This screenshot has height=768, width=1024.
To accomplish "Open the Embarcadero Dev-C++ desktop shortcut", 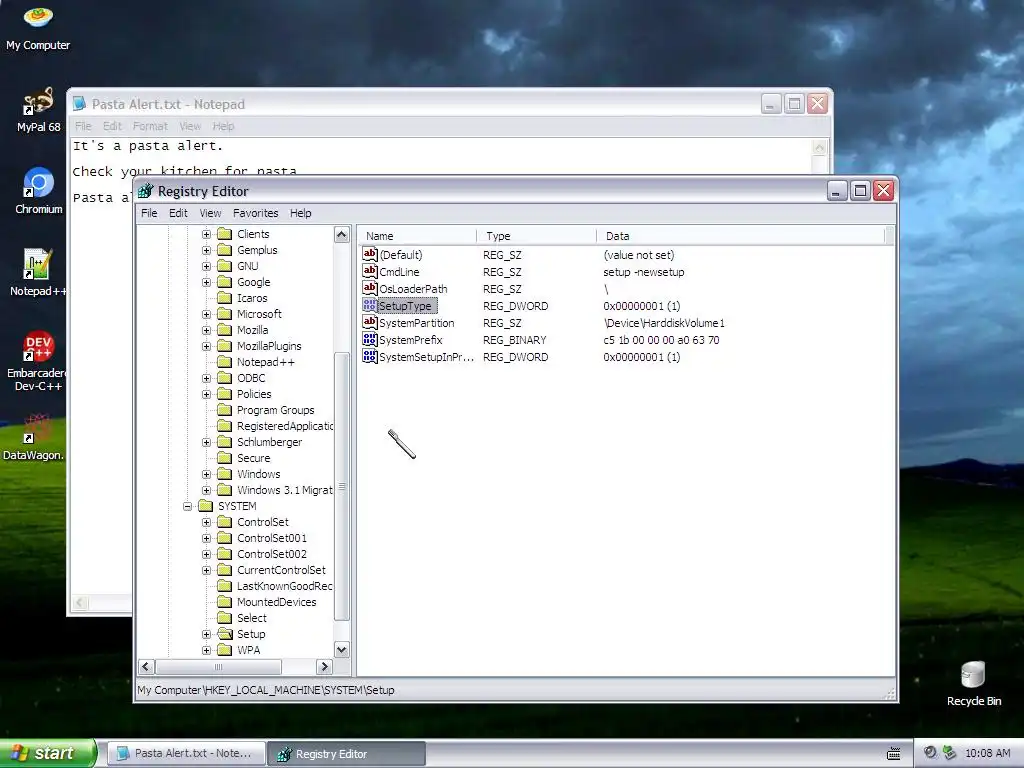I will point(38,360).
